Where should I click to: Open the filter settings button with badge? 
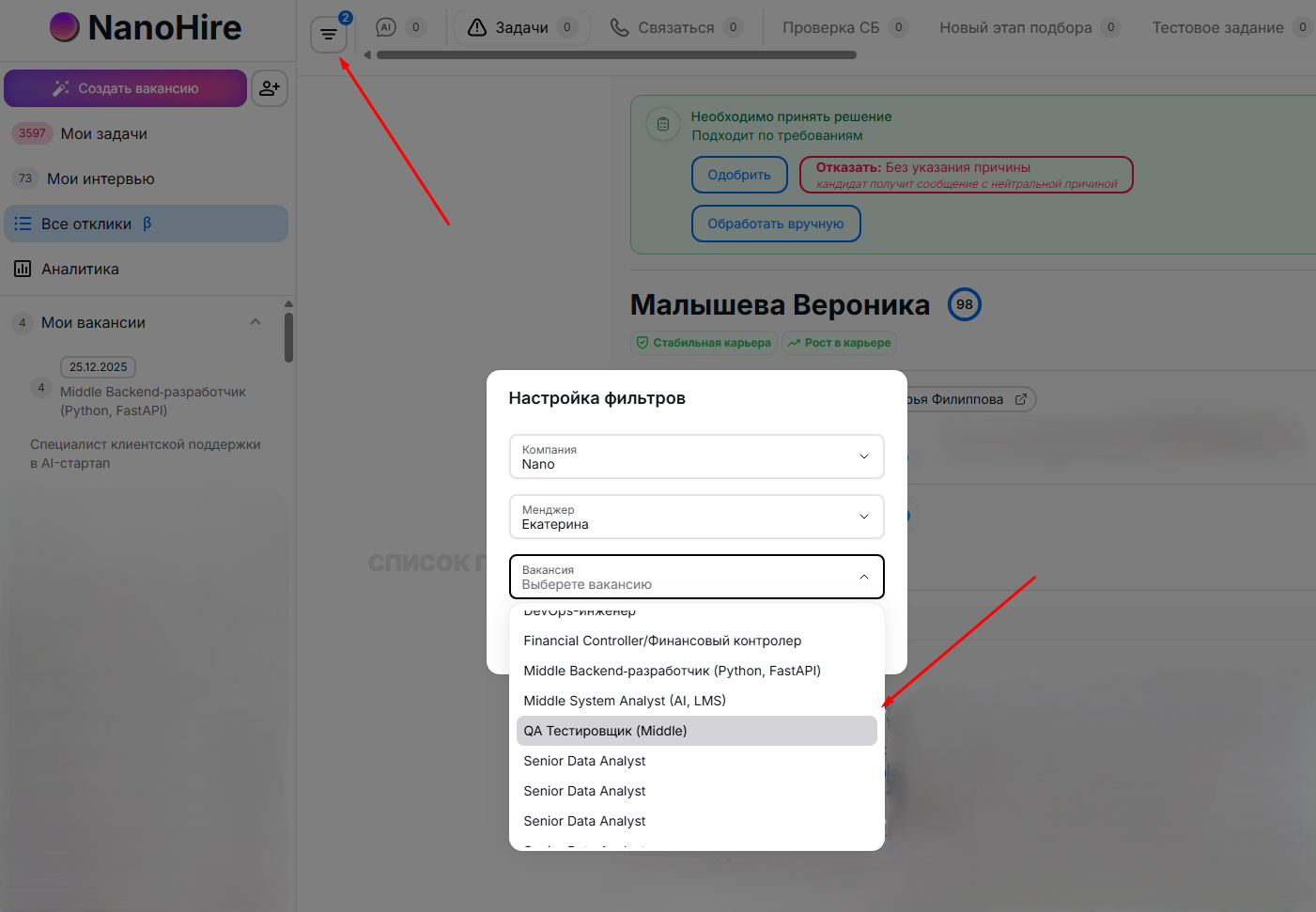tap(329, 35)
